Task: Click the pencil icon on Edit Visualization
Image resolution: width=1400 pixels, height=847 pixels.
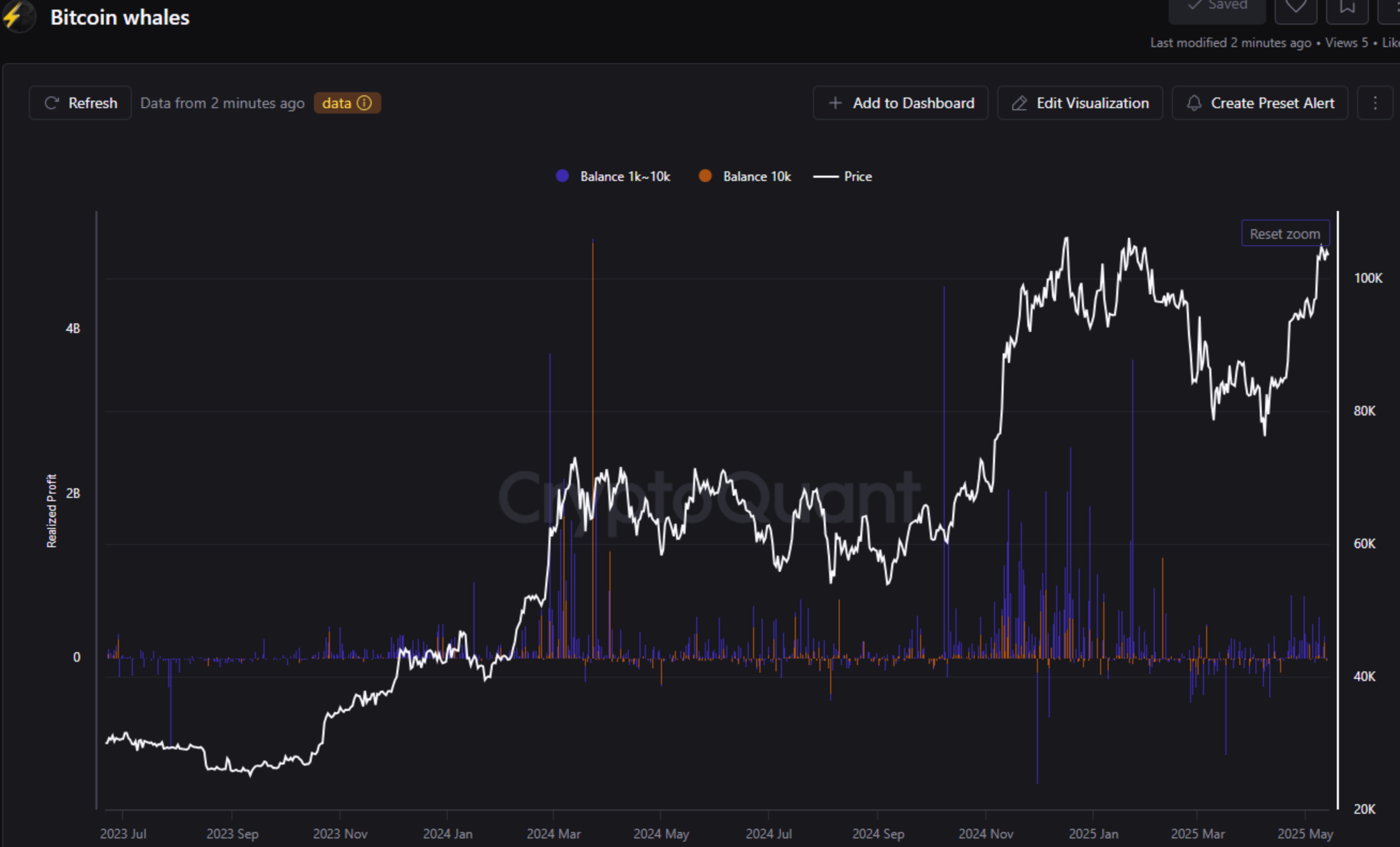Action: pyautogui.click(x=1020, y=103)
